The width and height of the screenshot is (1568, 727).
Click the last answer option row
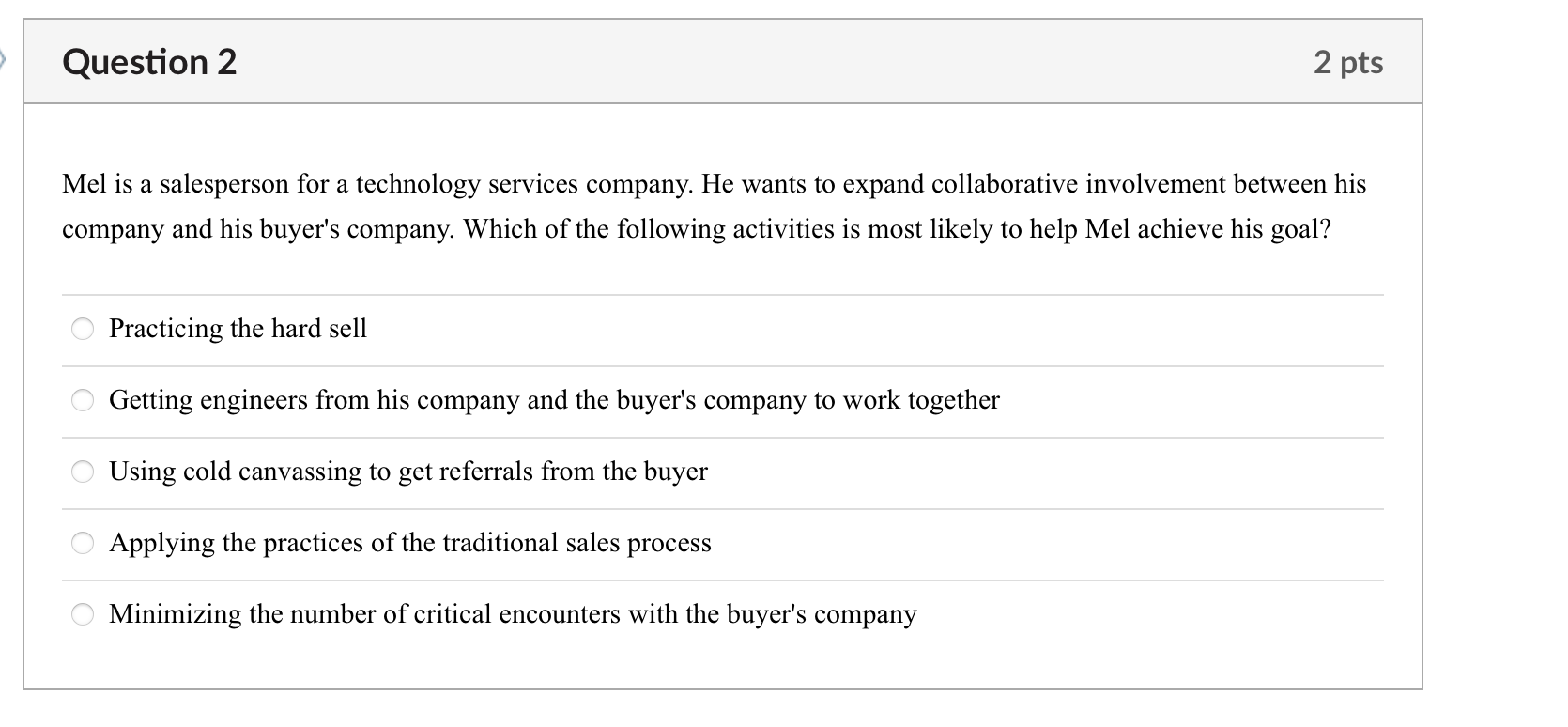point(513,614)
